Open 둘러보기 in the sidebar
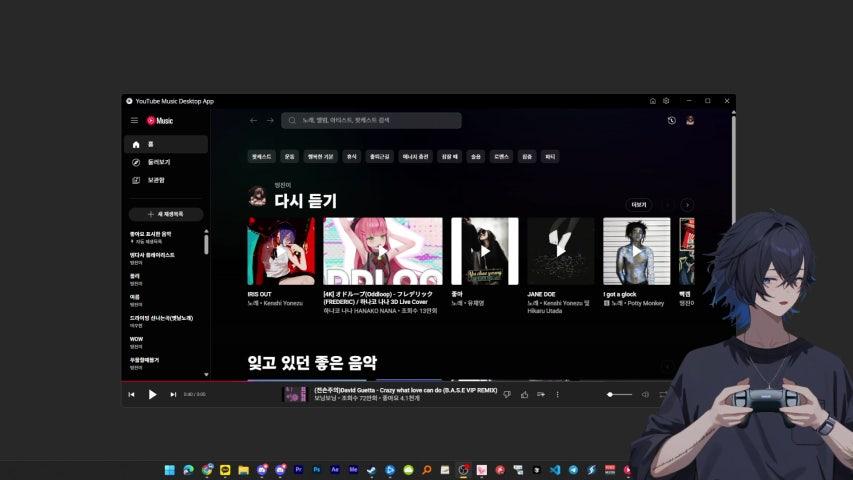This screenshot has height=480, width=853. 166,162
